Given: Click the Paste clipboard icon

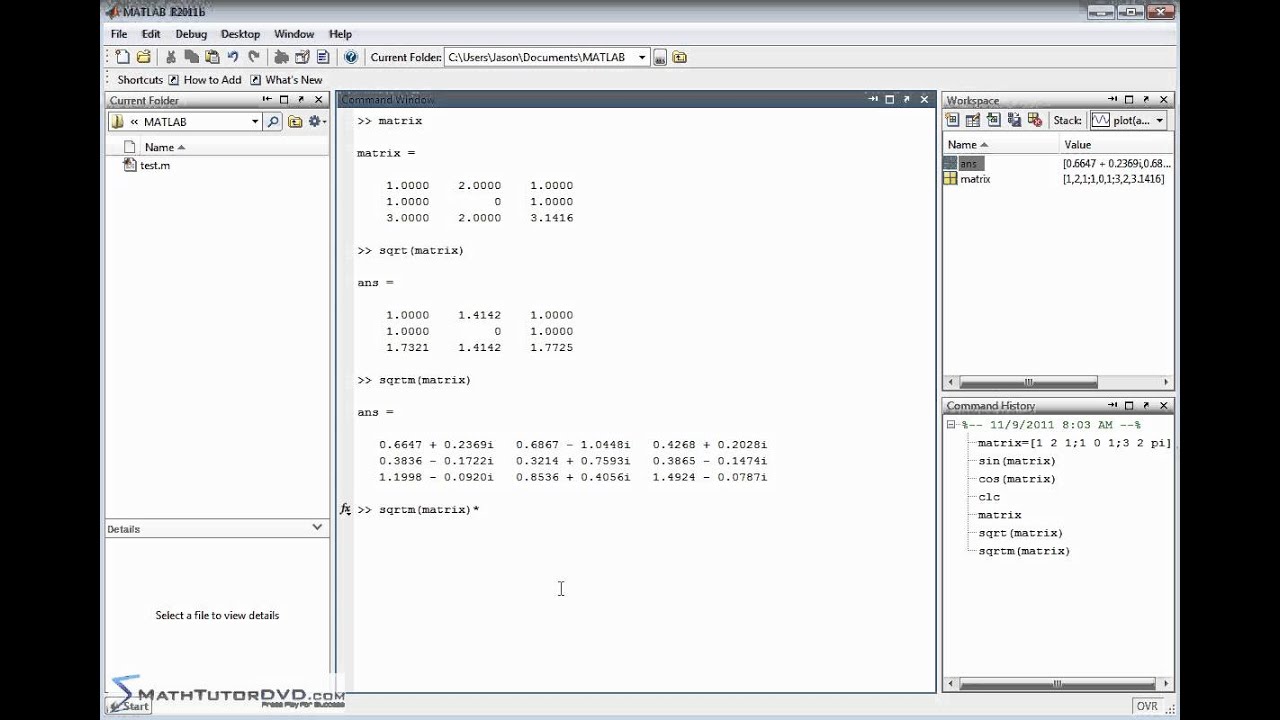Looking at the screenshot, I should point(212,57).
